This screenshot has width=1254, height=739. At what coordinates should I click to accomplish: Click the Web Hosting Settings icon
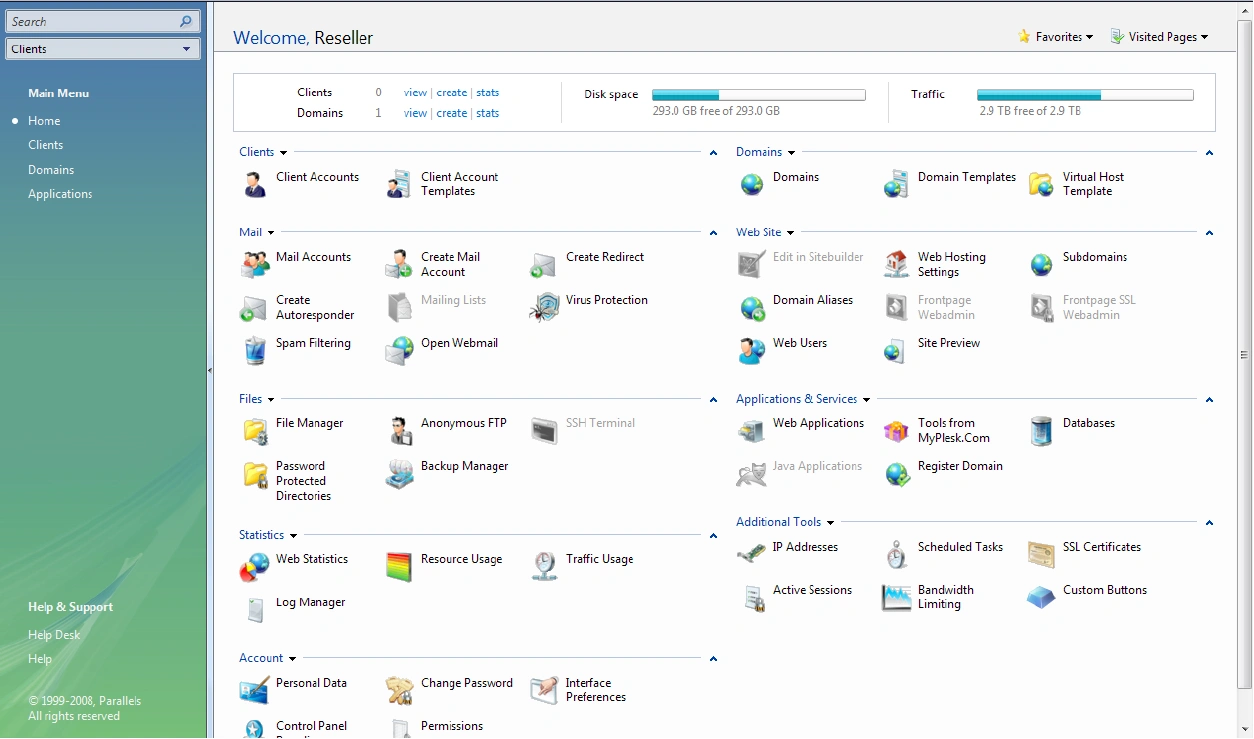pyautogui.click(x=897, y=264)
